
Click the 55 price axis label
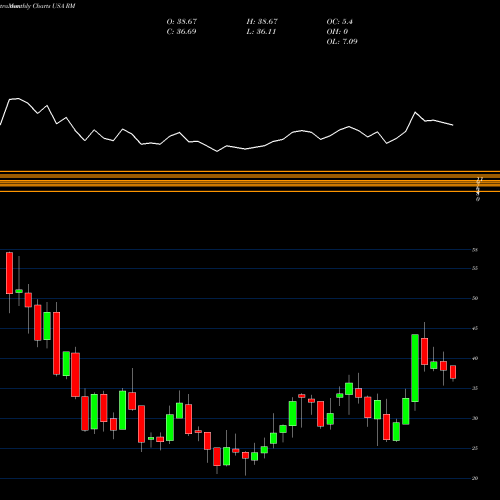coord(475,268)
